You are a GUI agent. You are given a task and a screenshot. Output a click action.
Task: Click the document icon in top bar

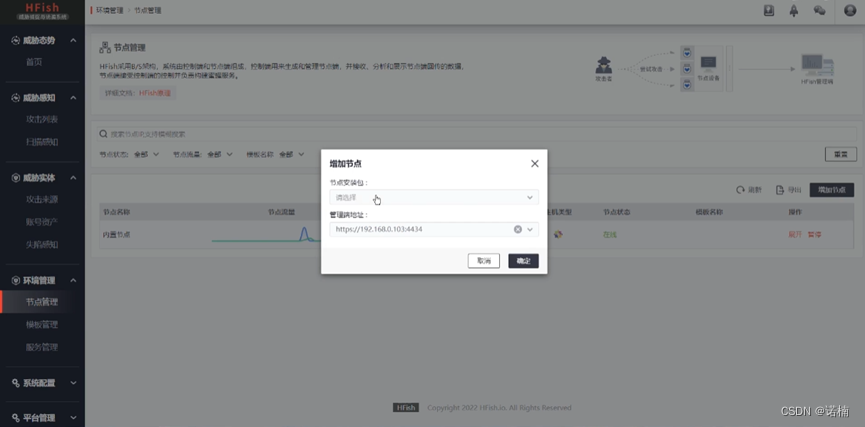coord(768,10)
